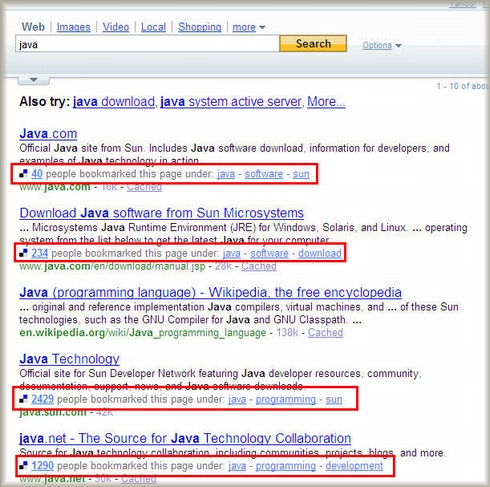This screenshot has width=490, height=487.
Task: Click the www.java.com/en/download/manual.jsp URL text
Action: pos(112,266)
